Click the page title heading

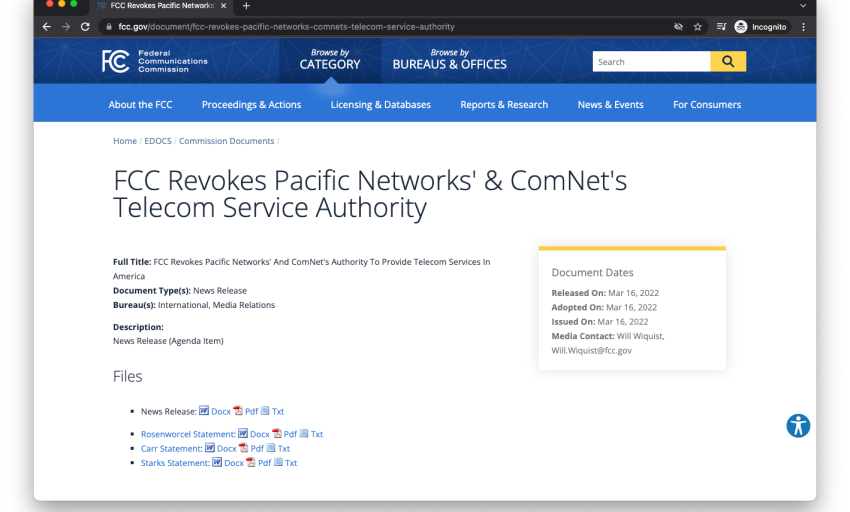coord(370,194)
